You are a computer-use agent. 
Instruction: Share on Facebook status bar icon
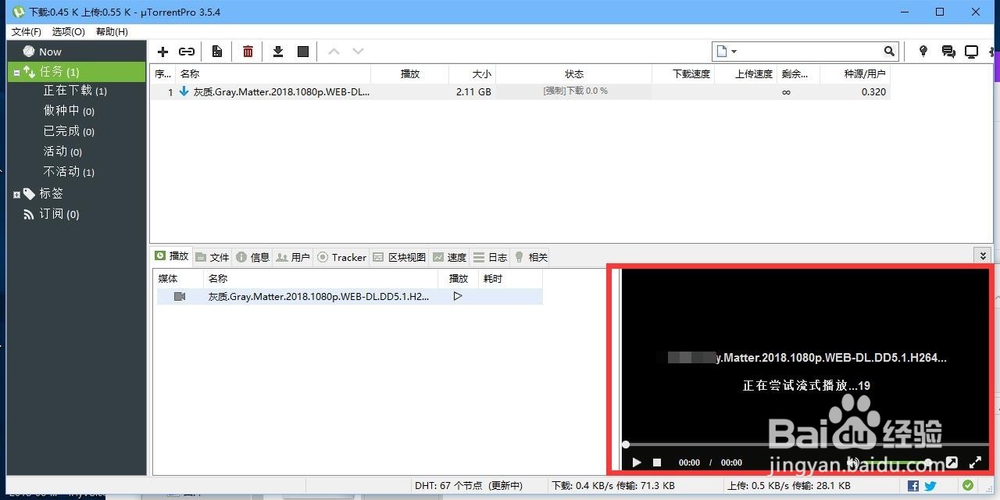(x=913, y=485)
